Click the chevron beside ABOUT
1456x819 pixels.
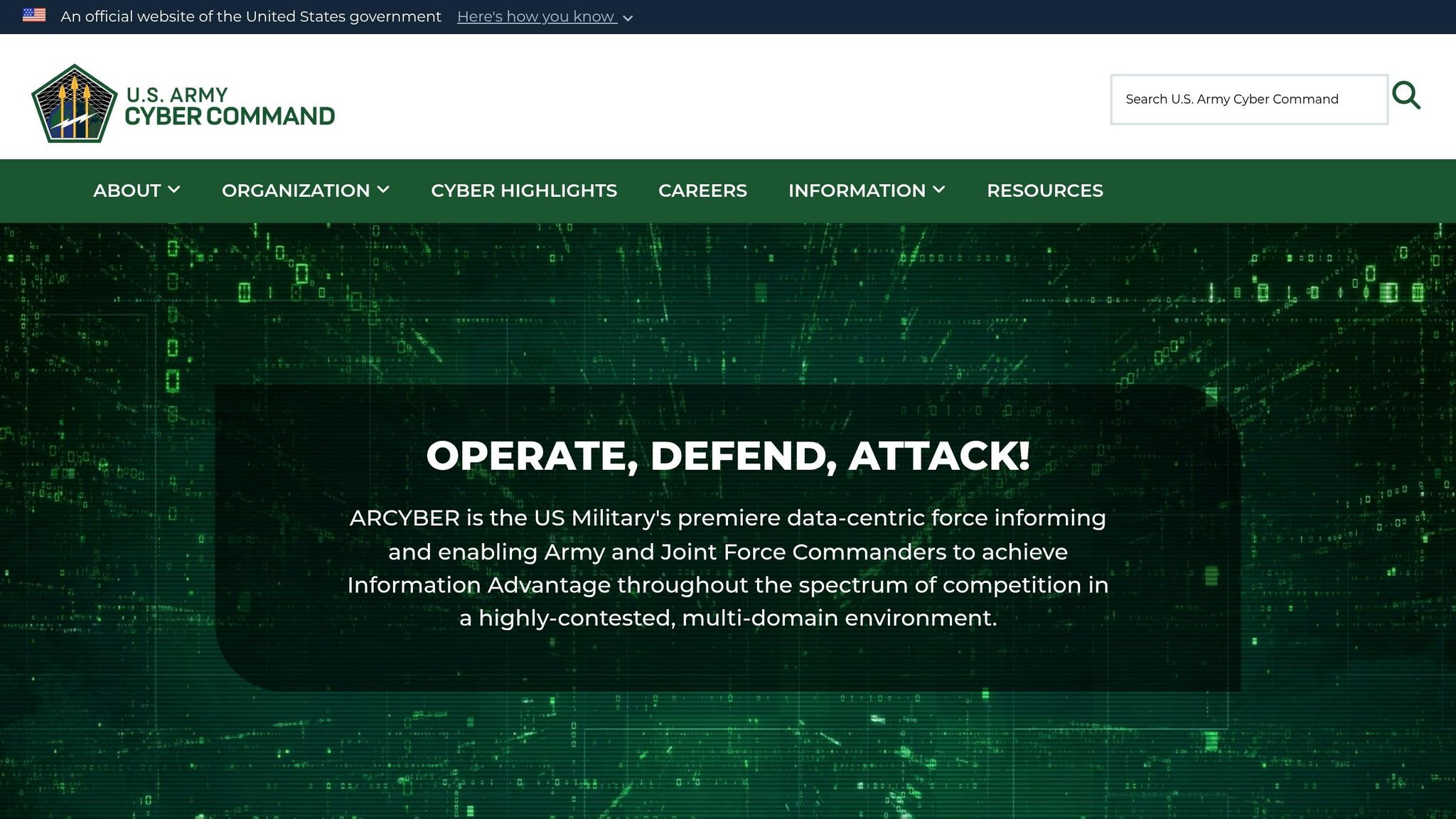[175, 190]
